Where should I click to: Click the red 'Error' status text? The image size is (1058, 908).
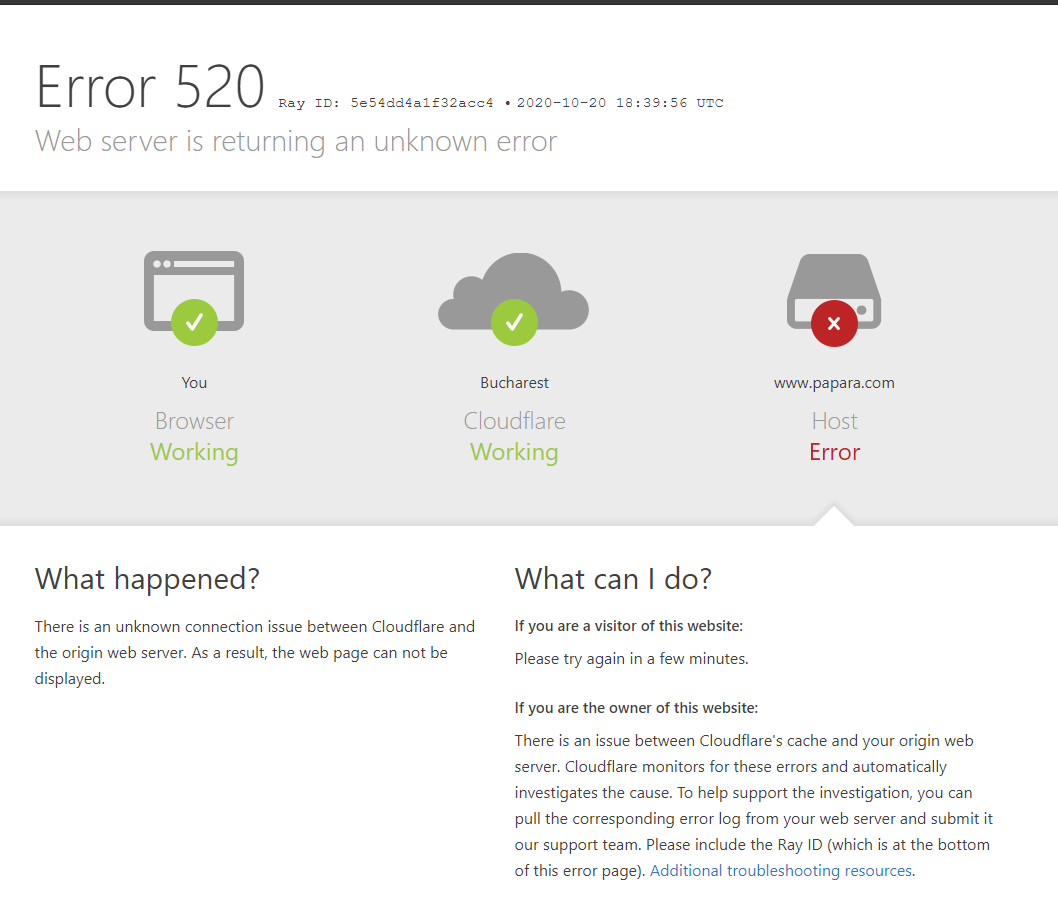point(834,452)
